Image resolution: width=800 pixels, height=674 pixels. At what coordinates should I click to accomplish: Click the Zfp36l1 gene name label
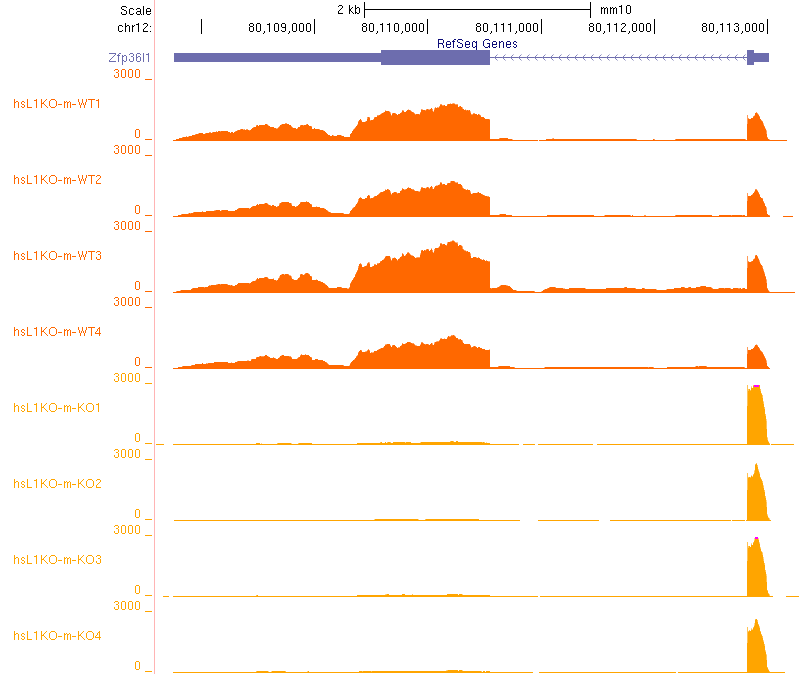[129, 58]
